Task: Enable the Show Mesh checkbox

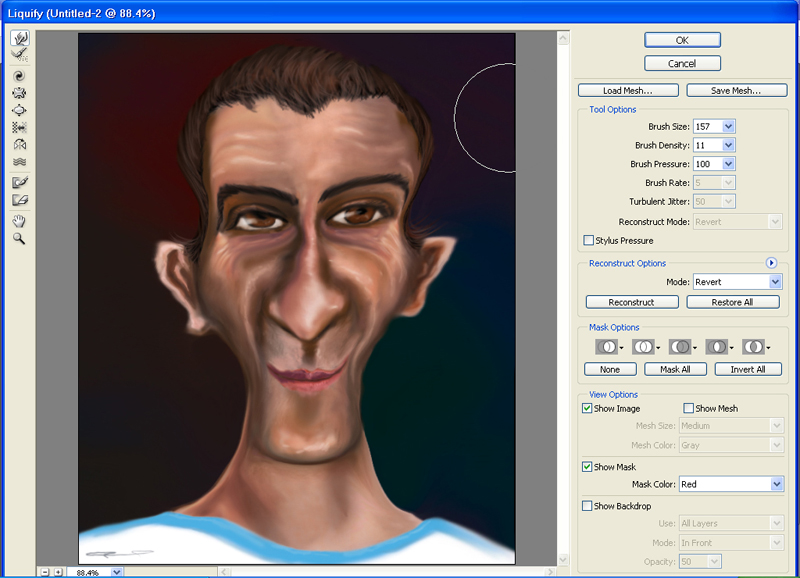Action: pos(688,408)
